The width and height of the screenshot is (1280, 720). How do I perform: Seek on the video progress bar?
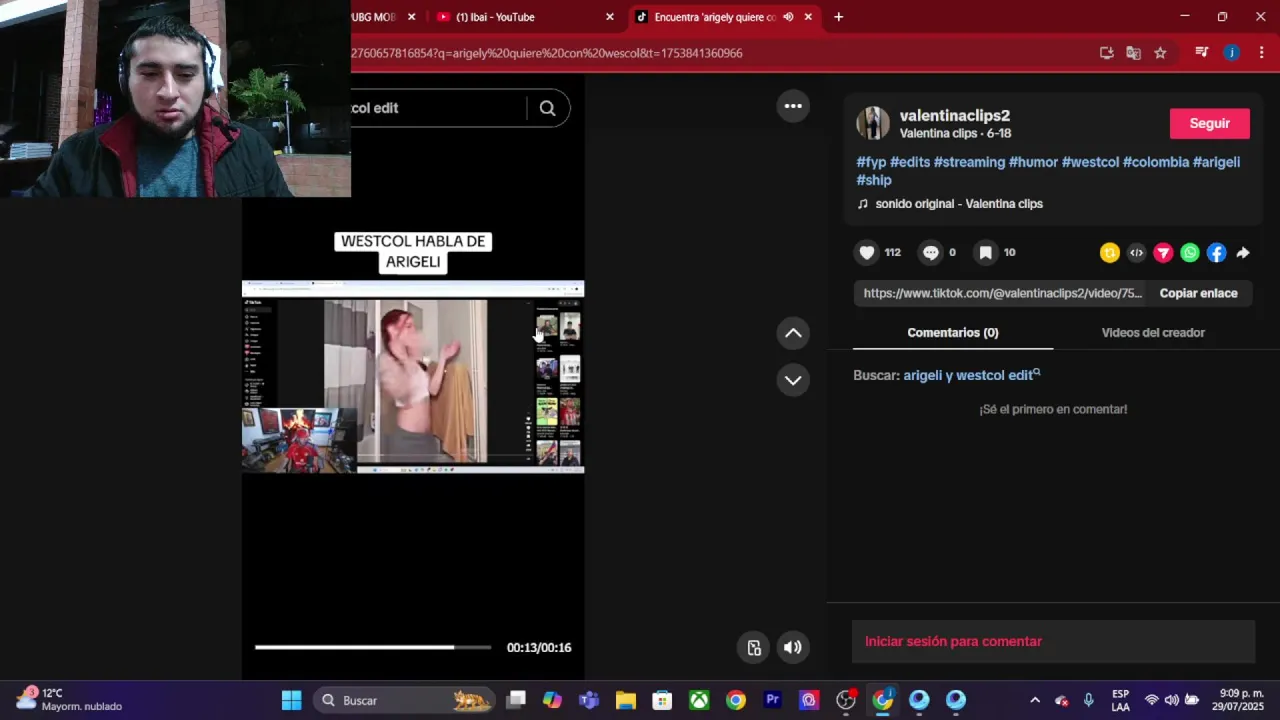pyautogui.click(x=373, y=647)
